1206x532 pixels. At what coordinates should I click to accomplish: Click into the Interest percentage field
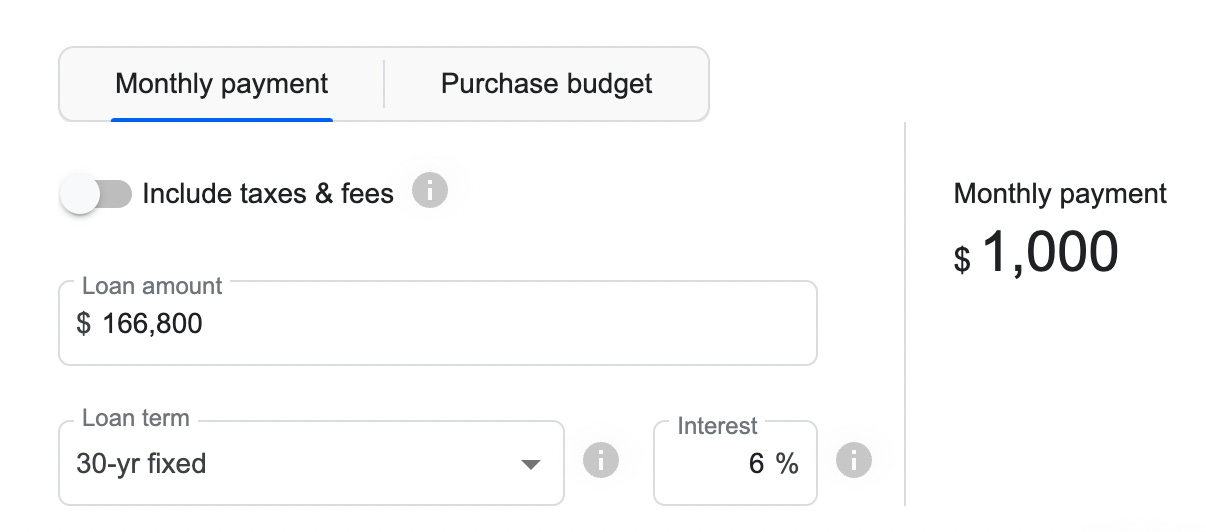(x=735, y=463)
